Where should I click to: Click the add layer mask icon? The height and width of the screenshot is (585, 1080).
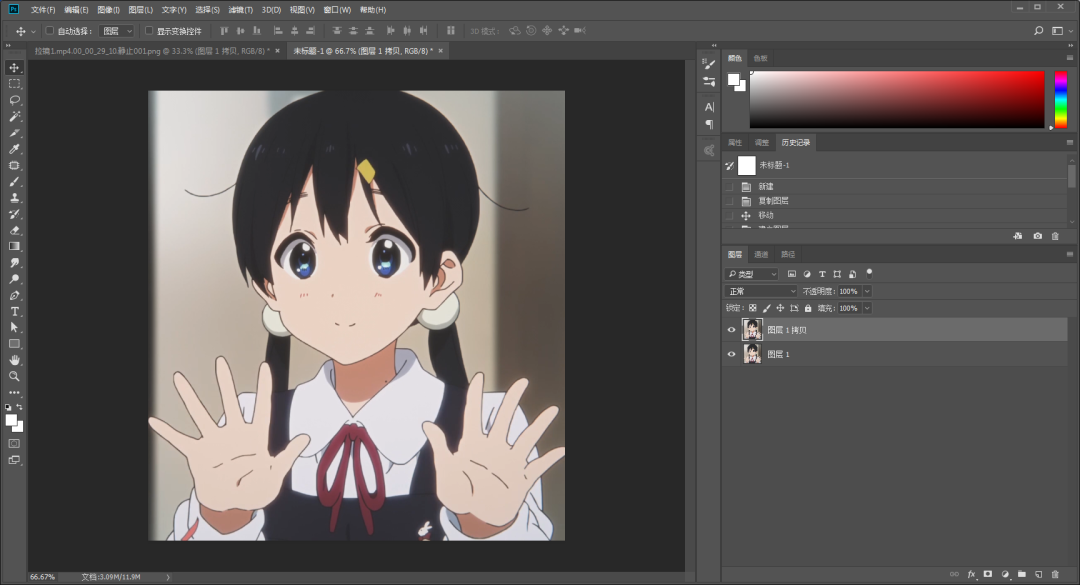[988, 574]
